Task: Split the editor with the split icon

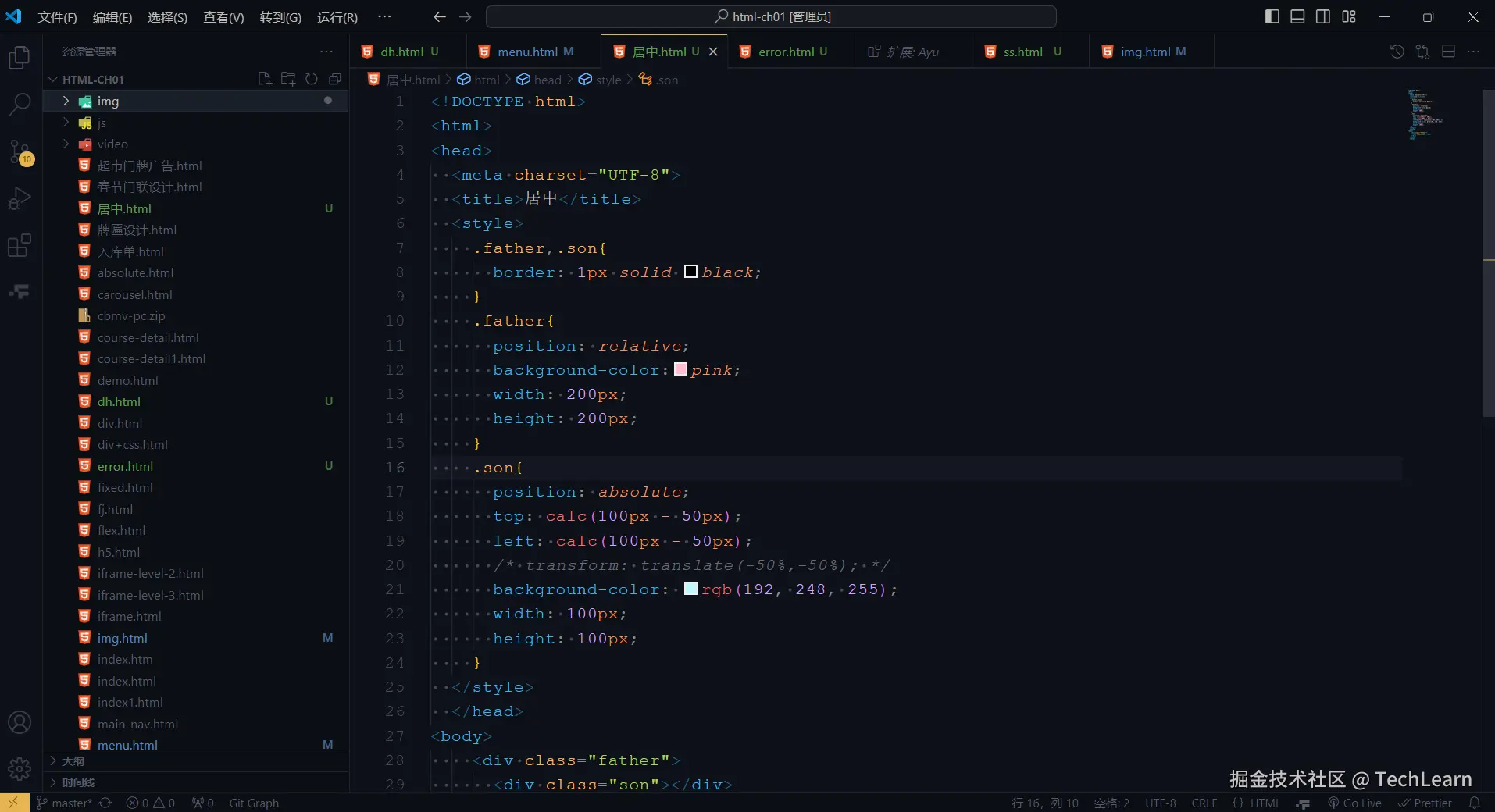Action: click(1448, 52)
